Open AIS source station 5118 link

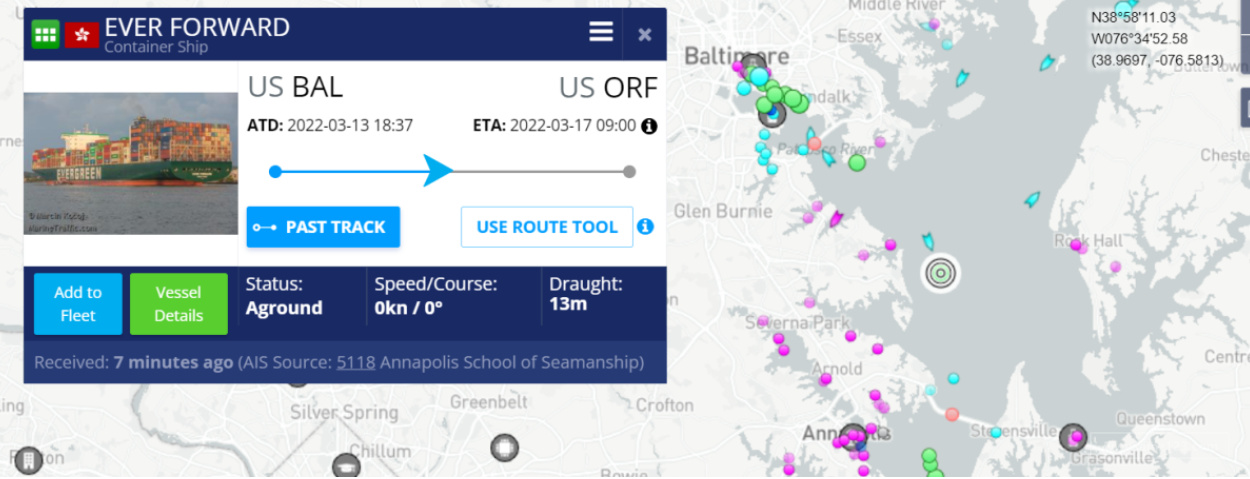[356, 362]
